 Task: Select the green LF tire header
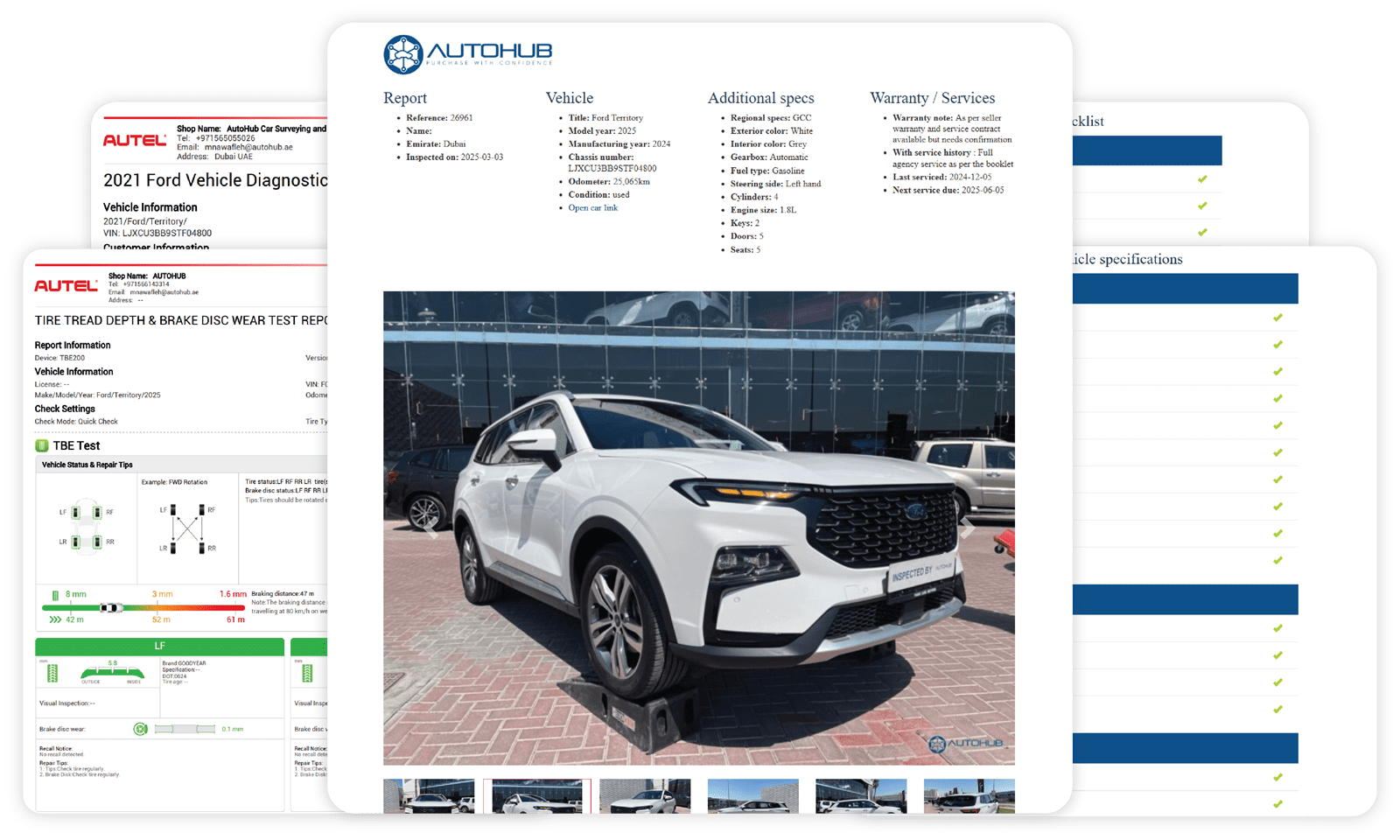point(159,647)
